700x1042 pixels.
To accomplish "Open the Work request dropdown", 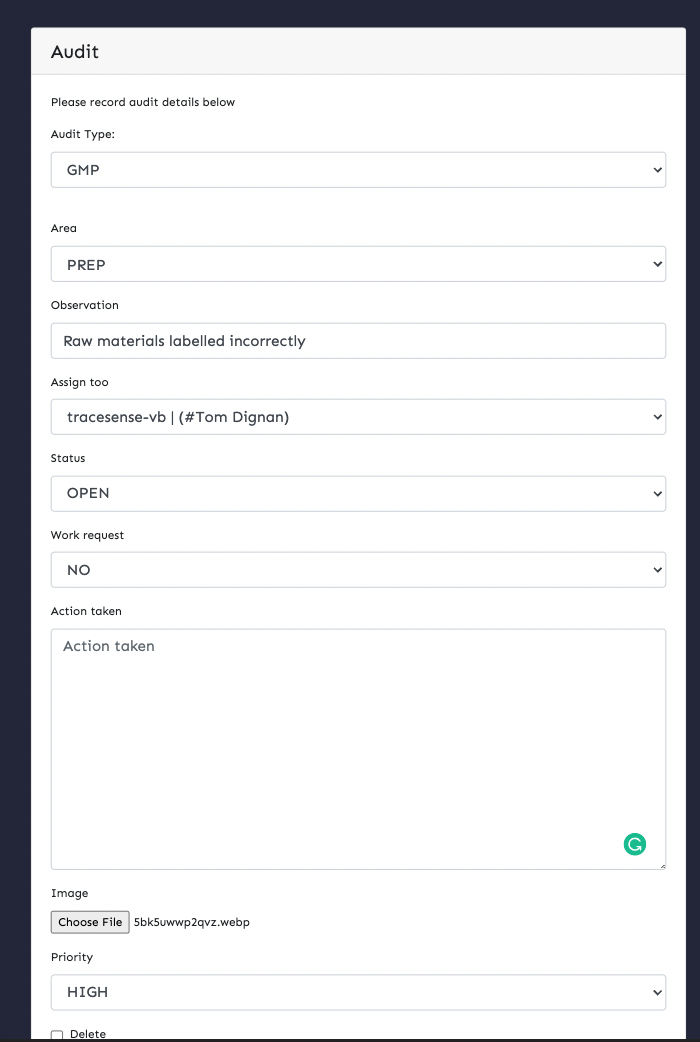I will pos(358,570).
